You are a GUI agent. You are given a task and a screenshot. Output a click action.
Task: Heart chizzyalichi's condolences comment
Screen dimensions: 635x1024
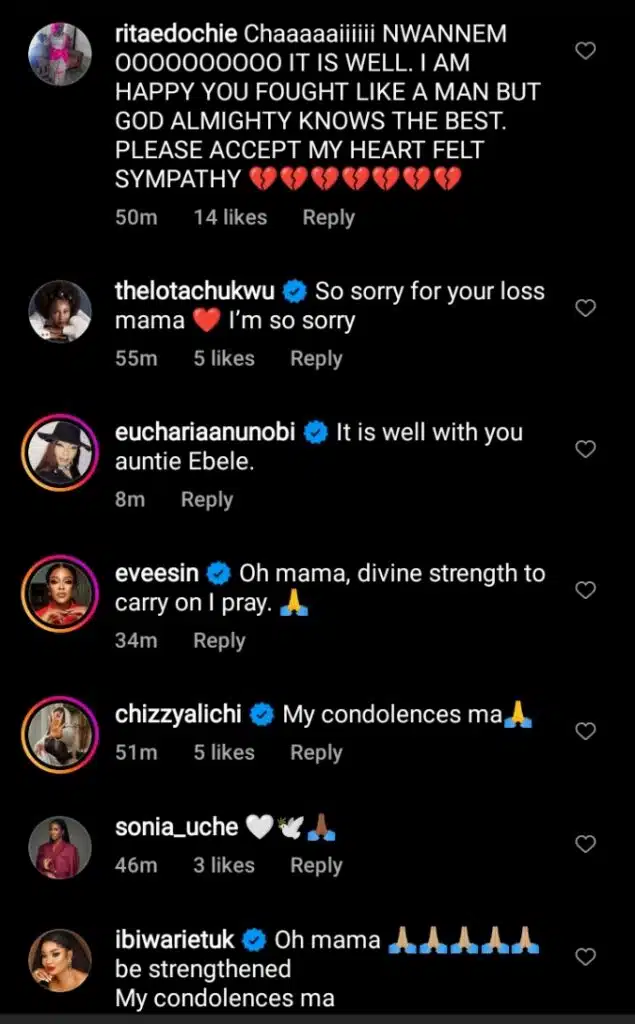click(x=586, y=731)
